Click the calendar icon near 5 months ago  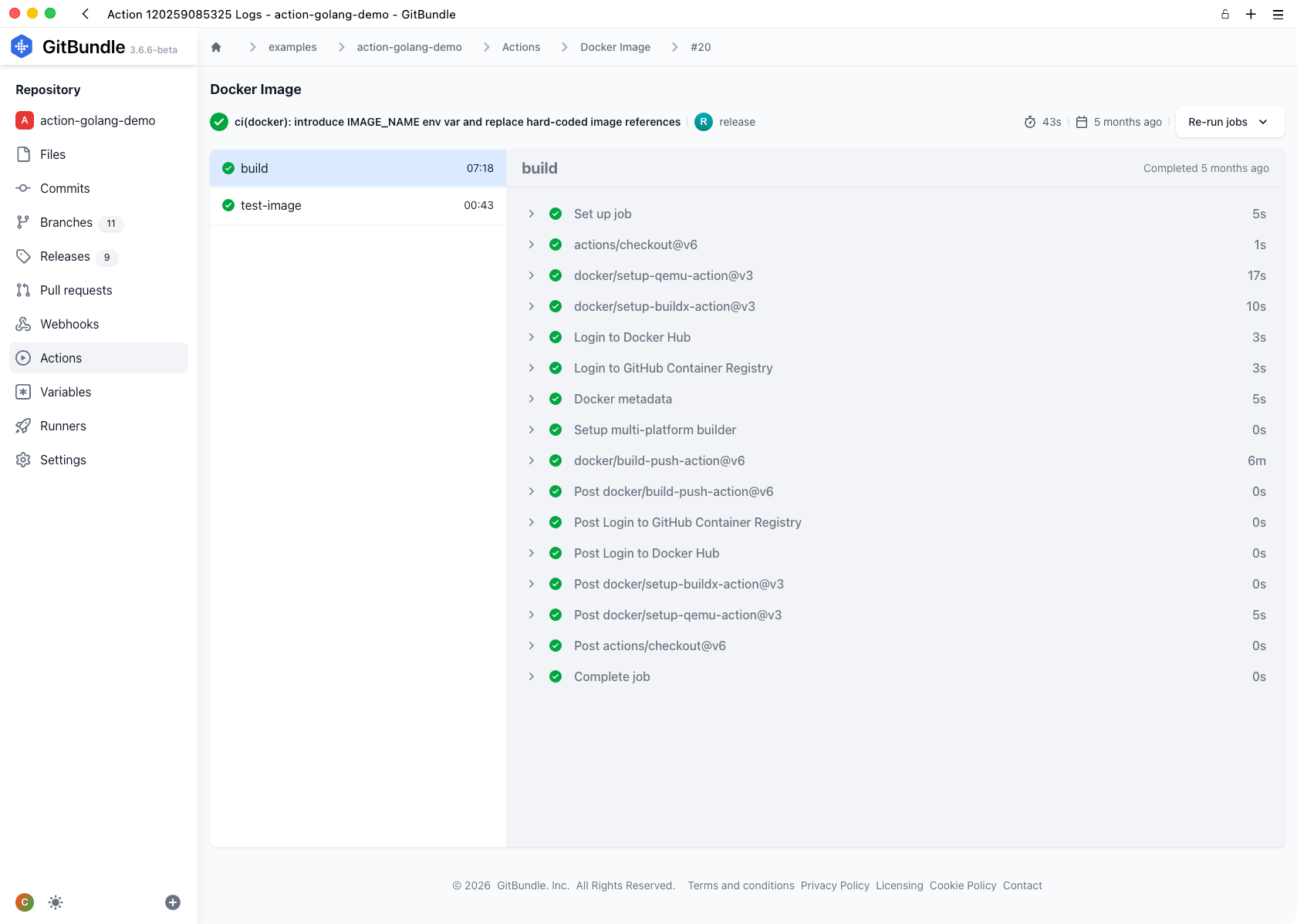click(x=1082, y=122)
